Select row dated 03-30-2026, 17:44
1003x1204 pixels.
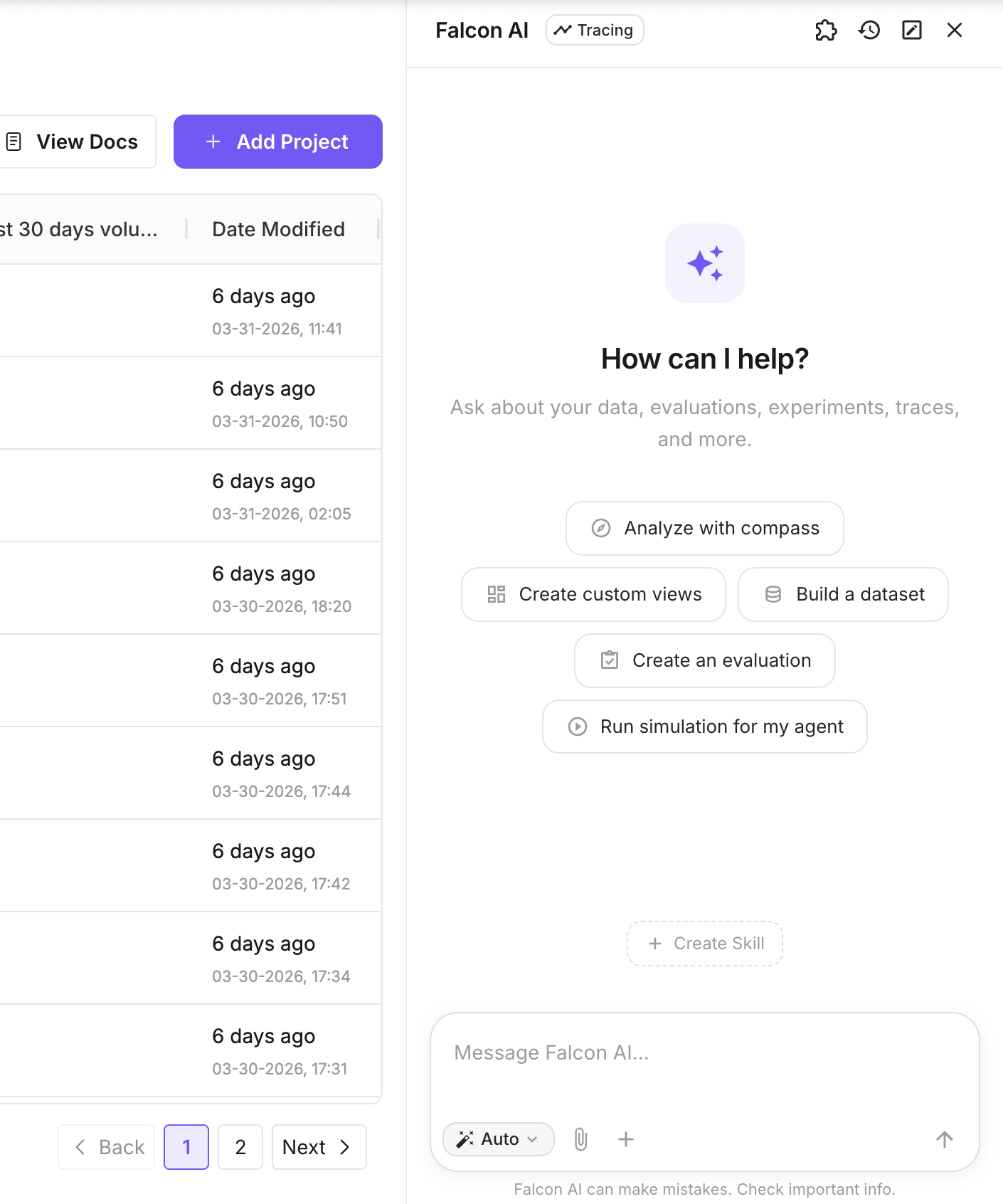191,773
